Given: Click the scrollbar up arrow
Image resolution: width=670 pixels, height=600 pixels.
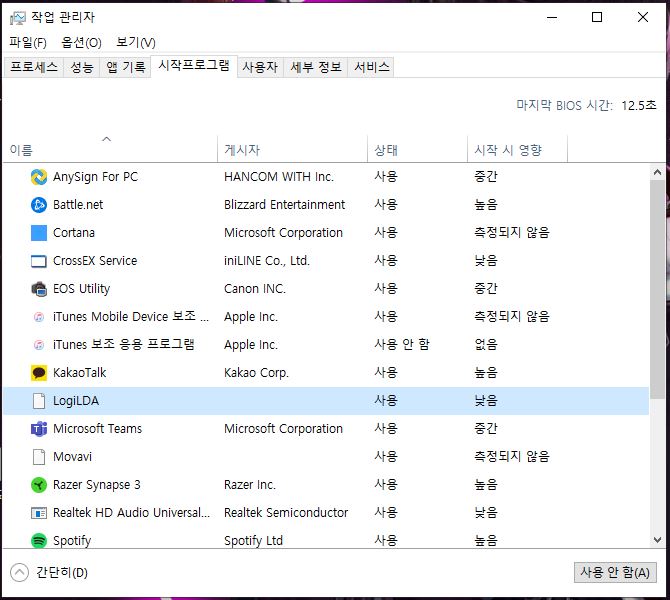Looking at the screenshot, I should (x=658, y=173).
